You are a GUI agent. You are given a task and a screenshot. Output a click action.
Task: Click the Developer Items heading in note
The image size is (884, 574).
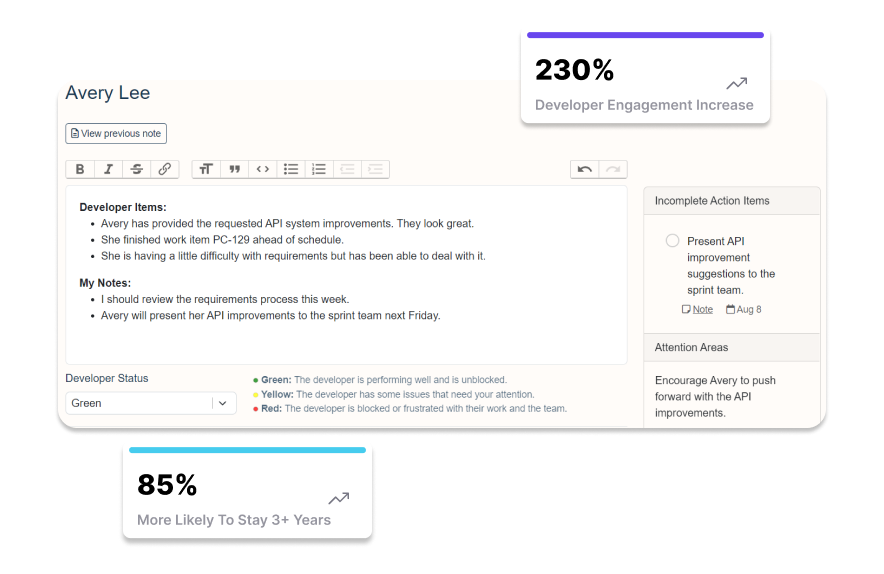click(123, 207)
